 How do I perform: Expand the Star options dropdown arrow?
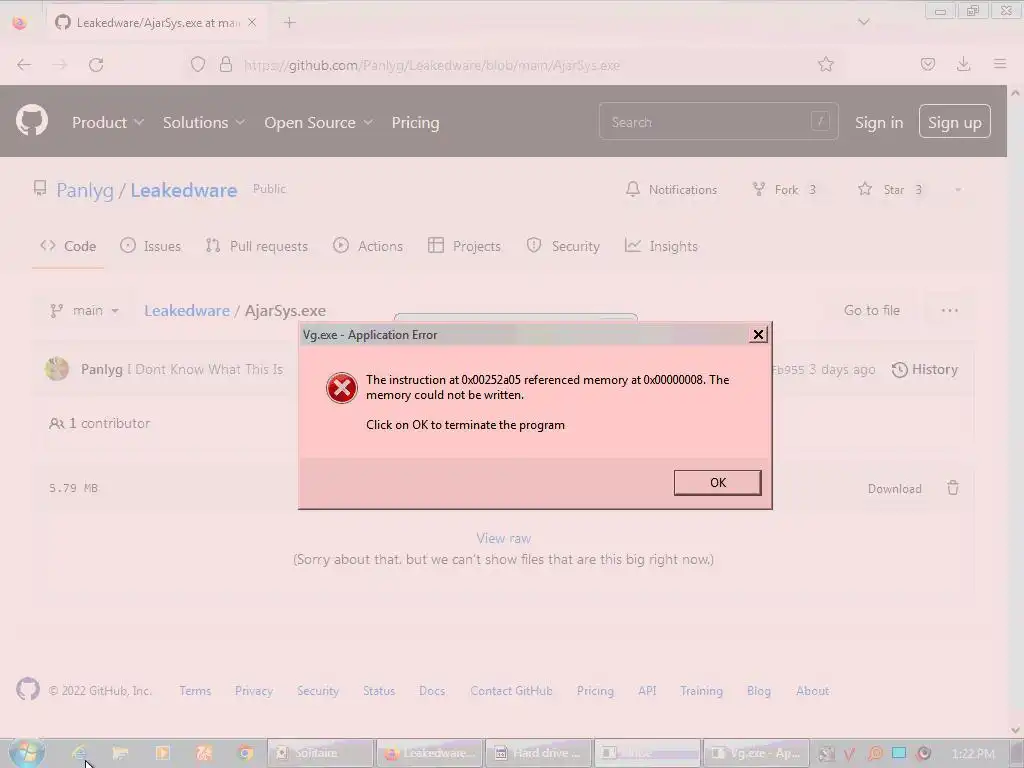coord(958,190)
